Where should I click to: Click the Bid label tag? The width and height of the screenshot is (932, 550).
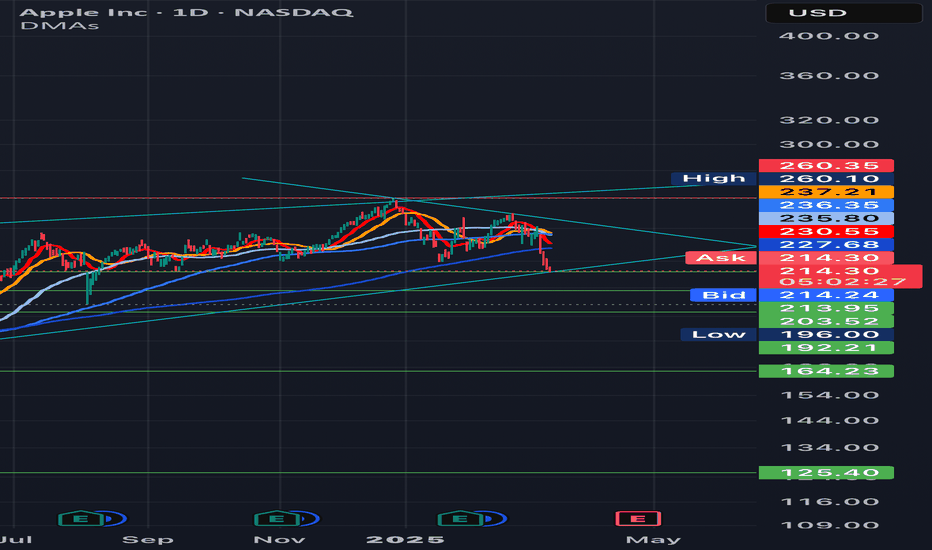[723, 295]
